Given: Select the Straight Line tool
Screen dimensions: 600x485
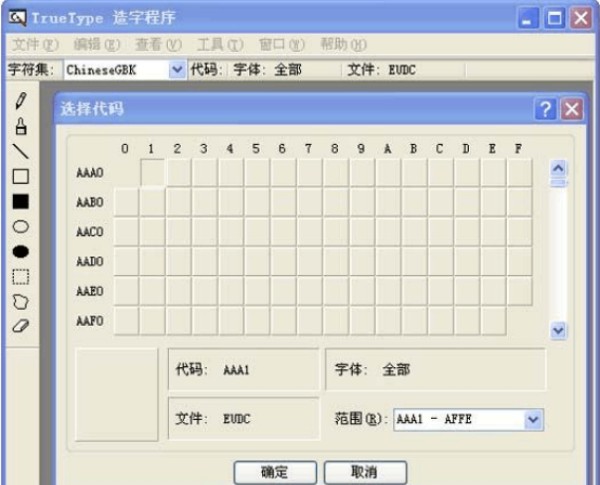Looking at the screenshot, I should (21, 151).
